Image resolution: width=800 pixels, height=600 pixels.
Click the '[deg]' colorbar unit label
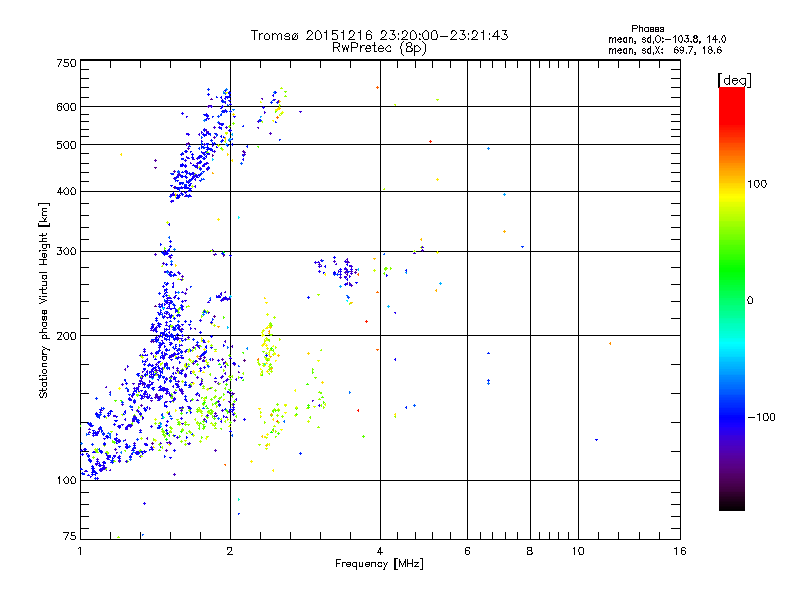734,80
